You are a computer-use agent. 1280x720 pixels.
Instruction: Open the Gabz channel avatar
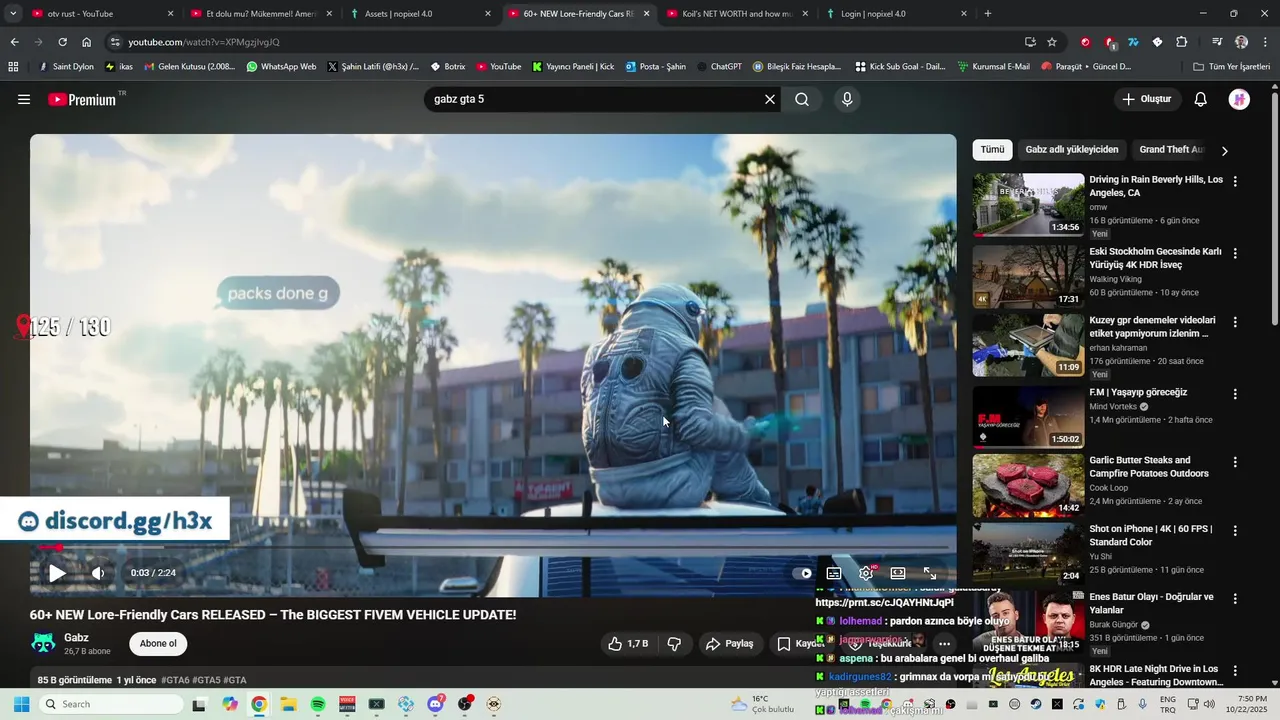click(43, 643)
